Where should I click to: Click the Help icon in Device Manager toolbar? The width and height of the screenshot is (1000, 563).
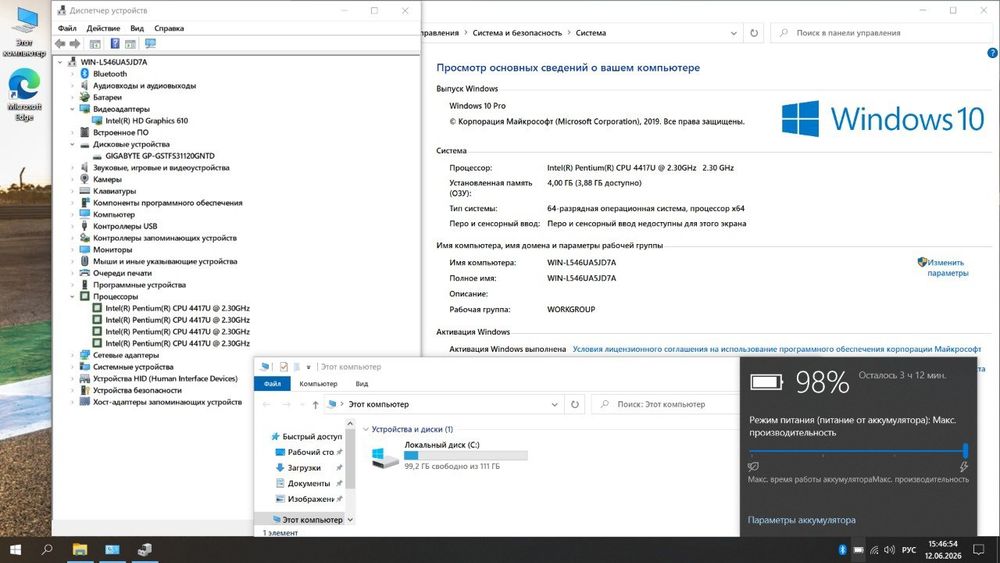click(x=115, y=43)
